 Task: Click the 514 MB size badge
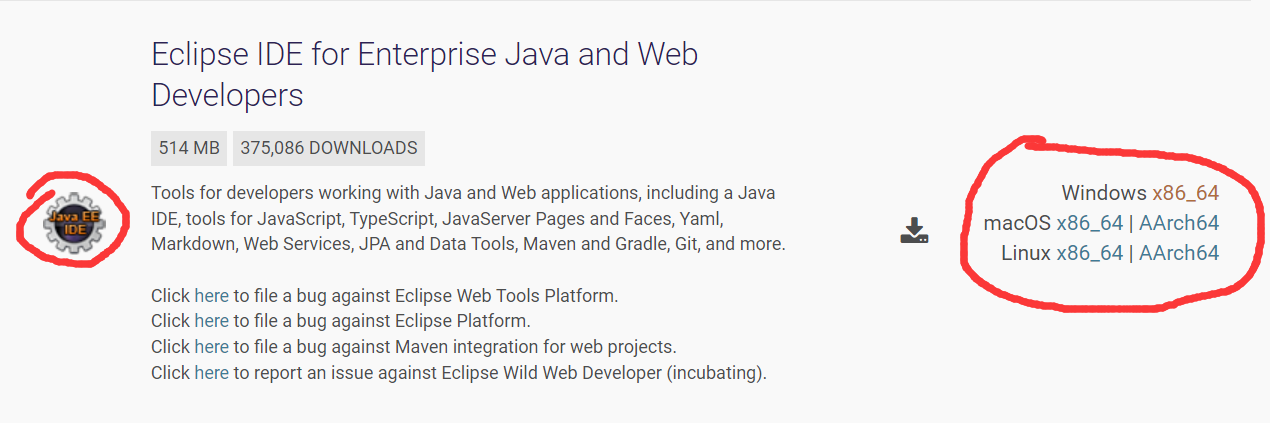189,148
